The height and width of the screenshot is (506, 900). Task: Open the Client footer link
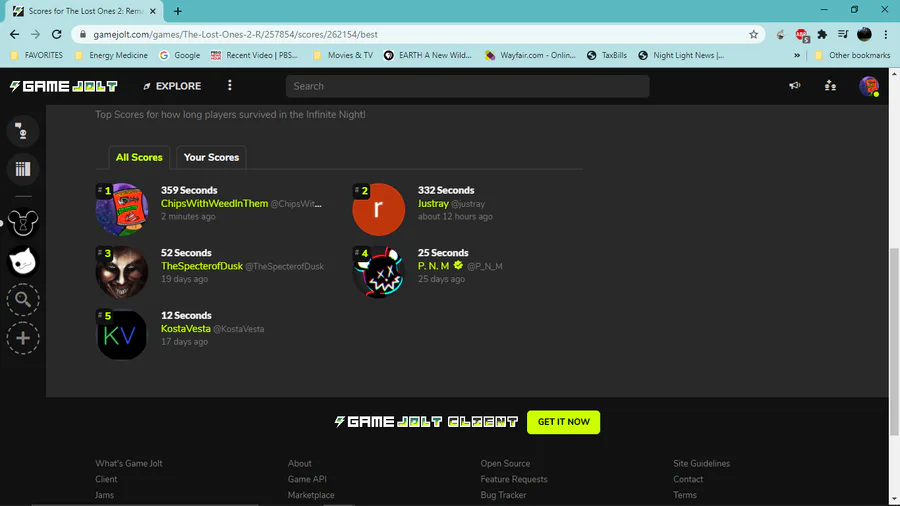tap(106, 479)
